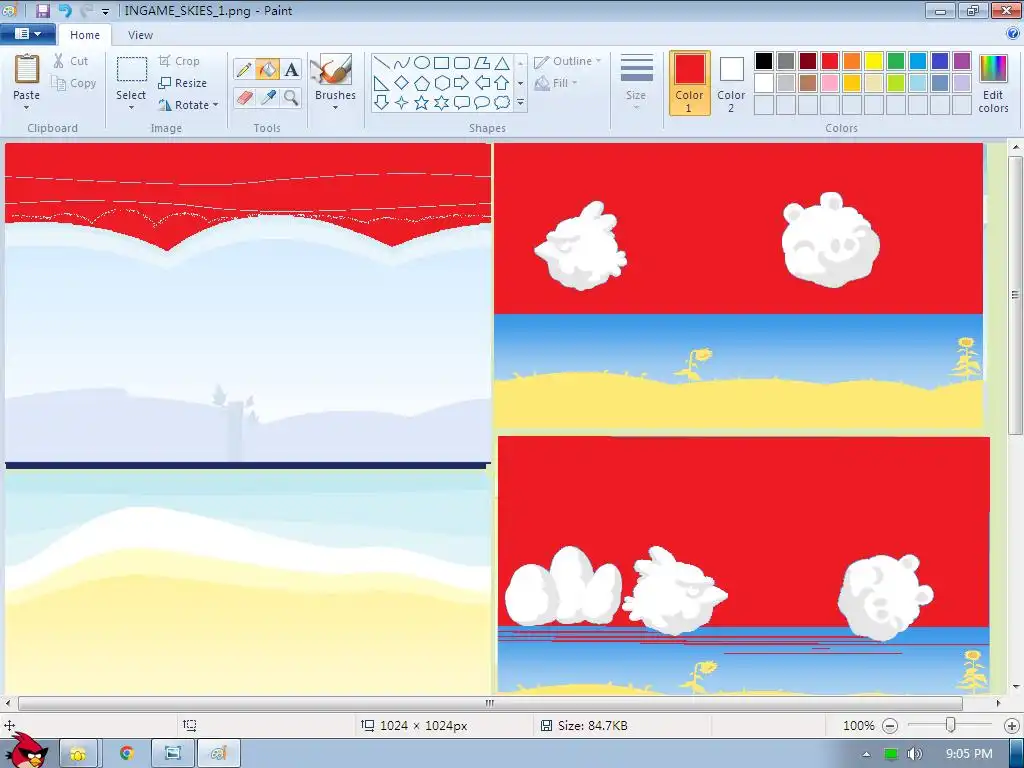This screenshot has height=768, width=1024.
Task: Click the Undo arrow in title bar
Action: 65,10
